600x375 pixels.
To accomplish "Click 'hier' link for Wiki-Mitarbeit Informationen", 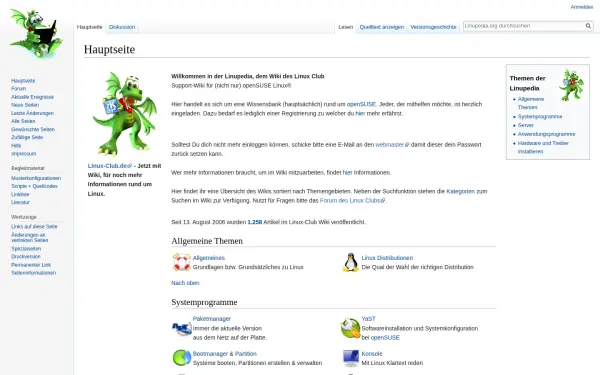I will point(347,173).
